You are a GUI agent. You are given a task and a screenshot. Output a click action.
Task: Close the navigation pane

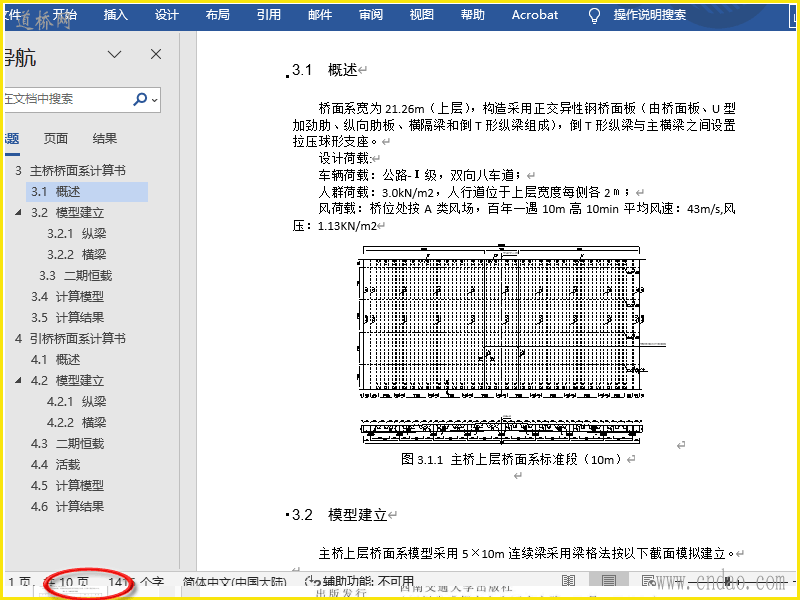point(156,54)
